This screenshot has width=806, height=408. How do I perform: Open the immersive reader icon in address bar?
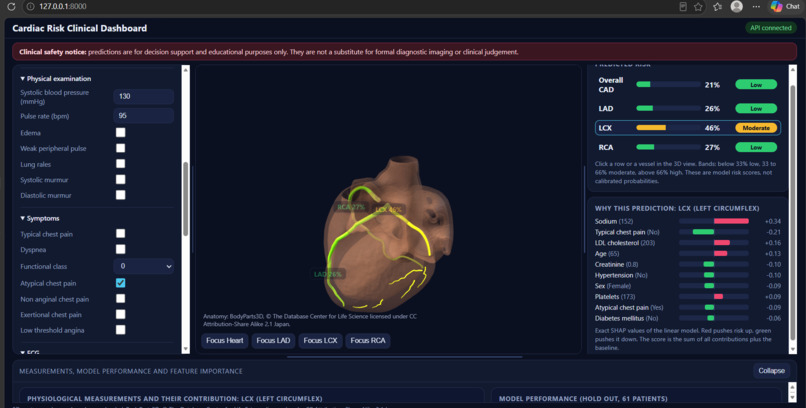pos(683,7)
